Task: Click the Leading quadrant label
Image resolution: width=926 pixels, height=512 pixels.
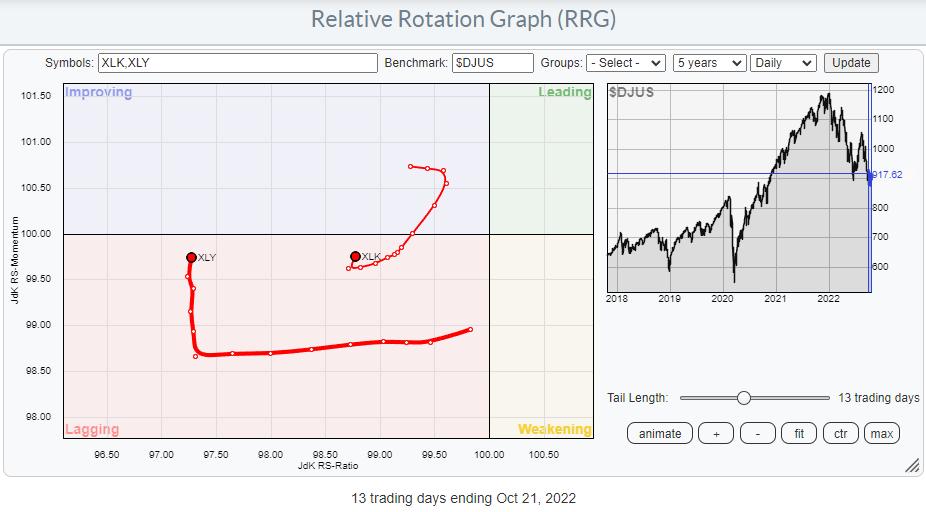Action: click(565, 93)
